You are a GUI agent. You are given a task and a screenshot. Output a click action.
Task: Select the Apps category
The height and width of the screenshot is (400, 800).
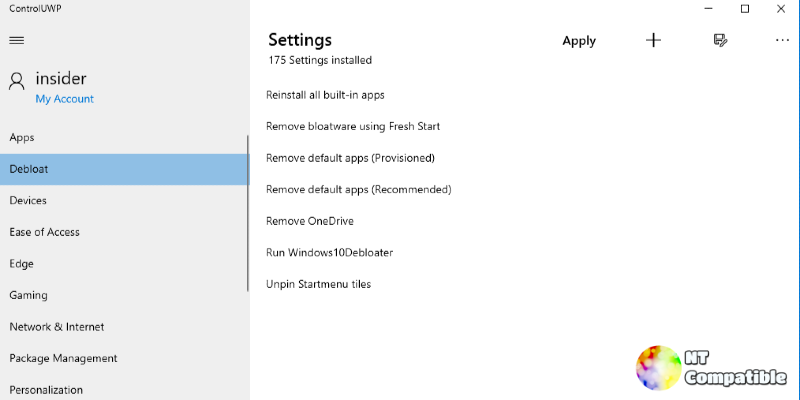point(124,138)
